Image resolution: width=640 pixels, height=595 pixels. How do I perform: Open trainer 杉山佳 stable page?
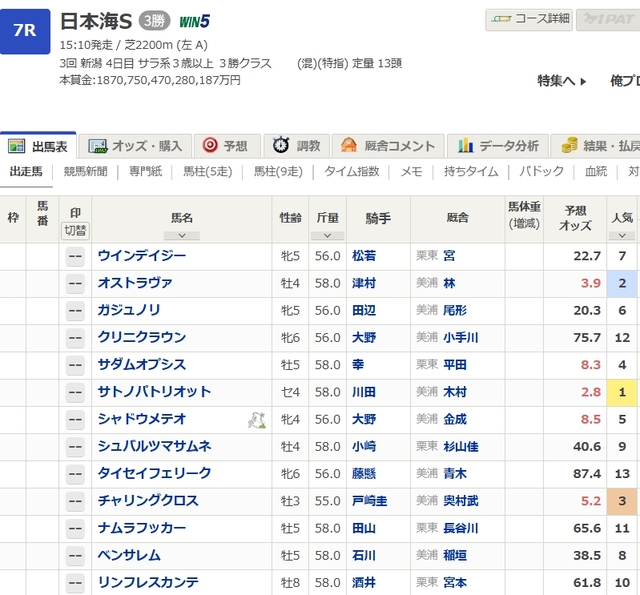click(x=461, y=447)
